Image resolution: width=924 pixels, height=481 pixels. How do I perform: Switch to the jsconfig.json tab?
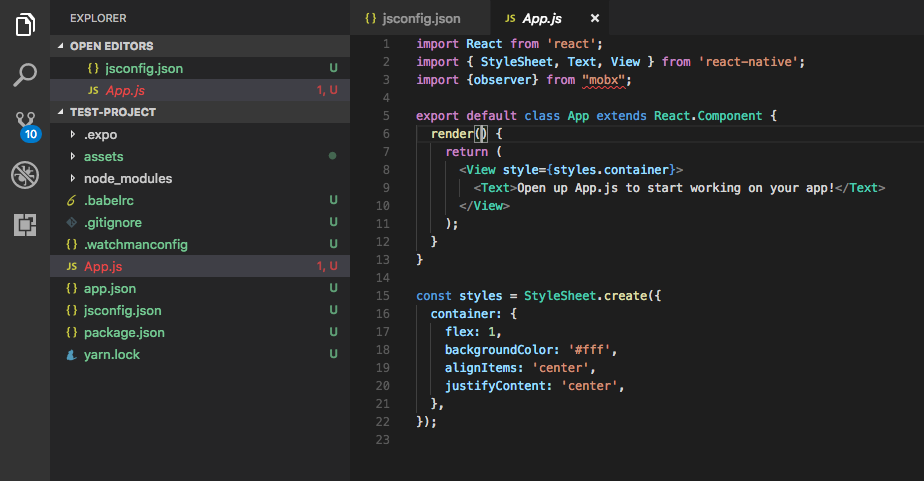pyautogui.click(x=420, y=18)
